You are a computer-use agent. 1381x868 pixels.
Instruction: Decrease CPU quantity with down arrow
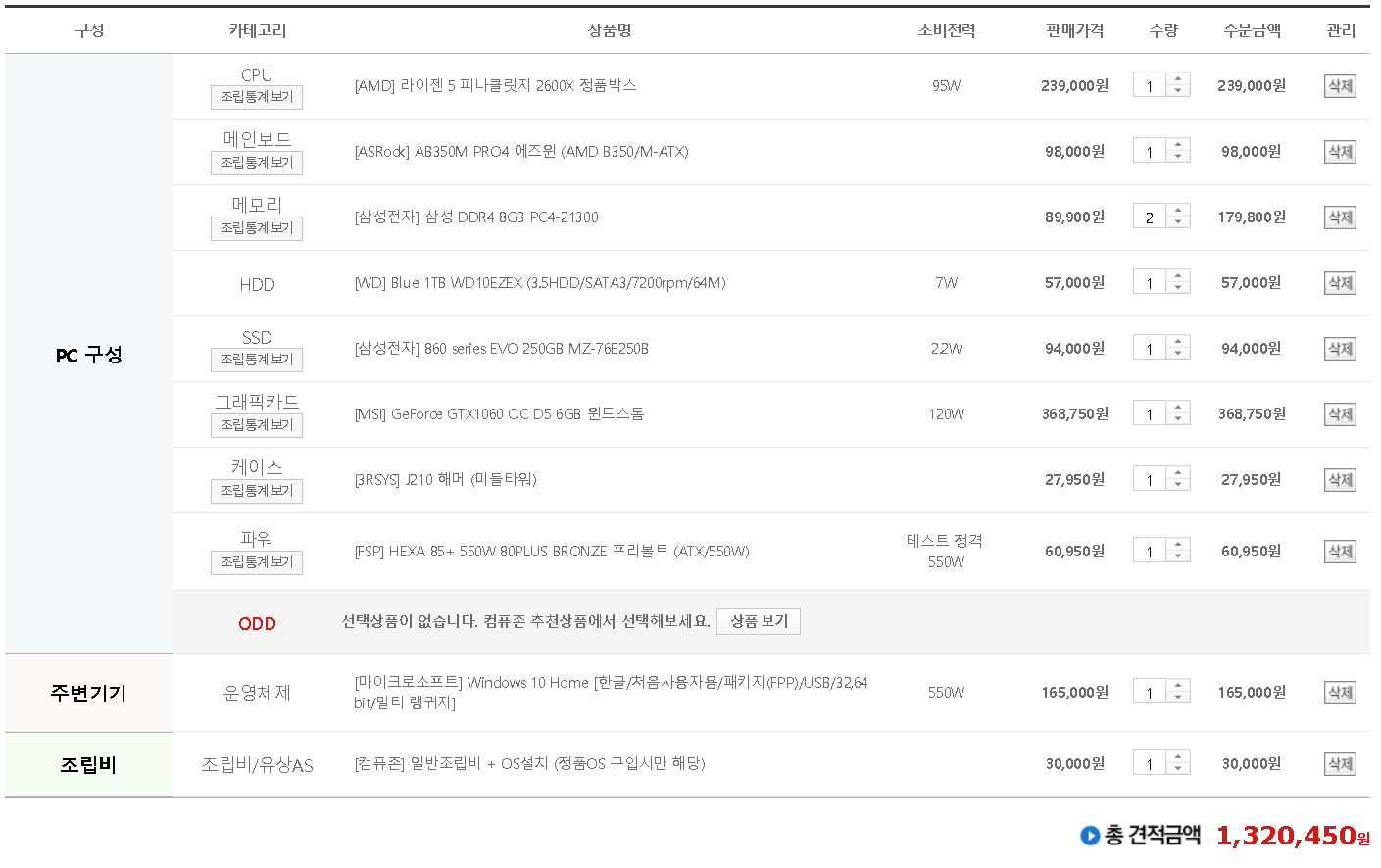tap(1178, 91)
